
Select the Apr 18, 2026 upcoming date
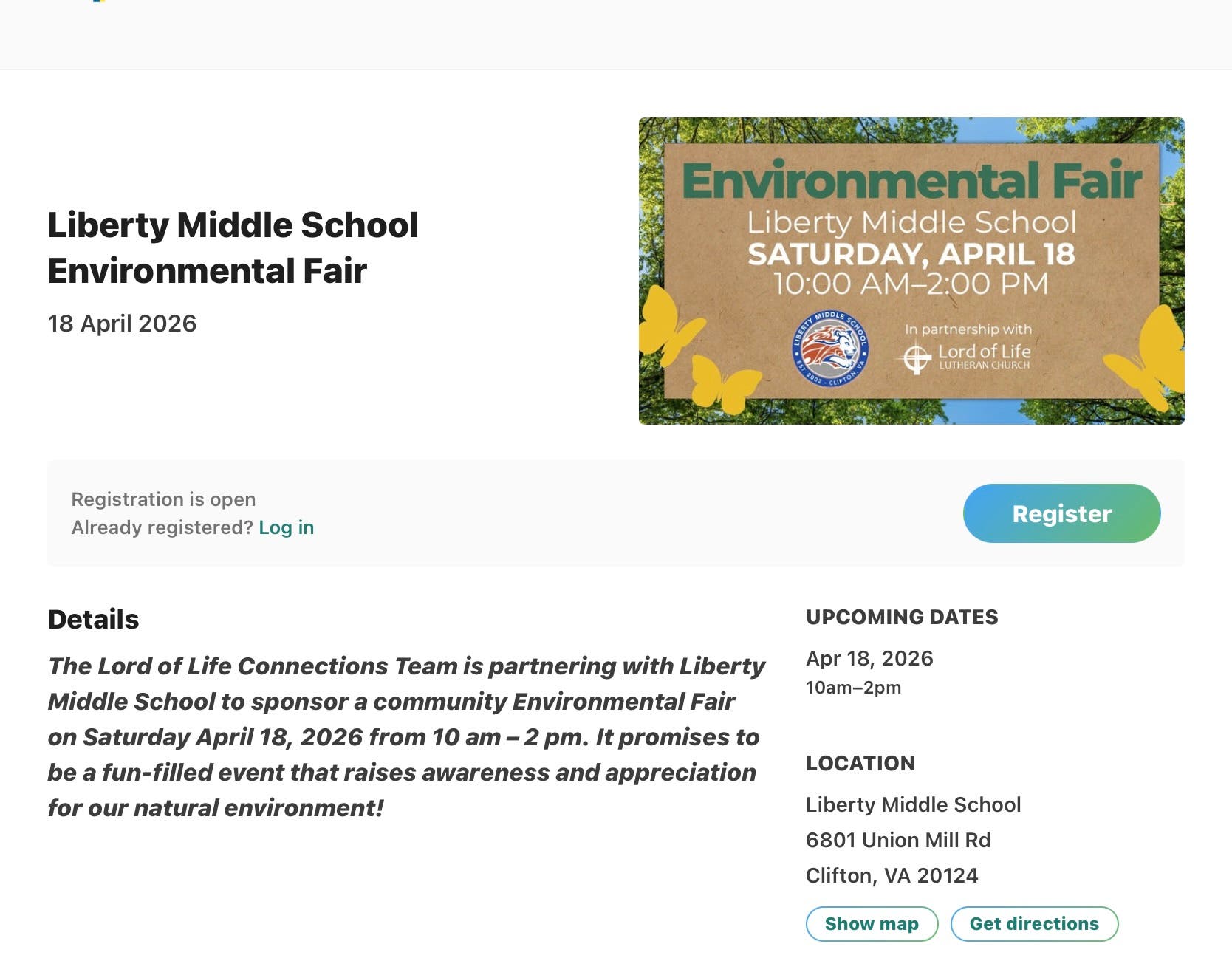tap(869, 658)
